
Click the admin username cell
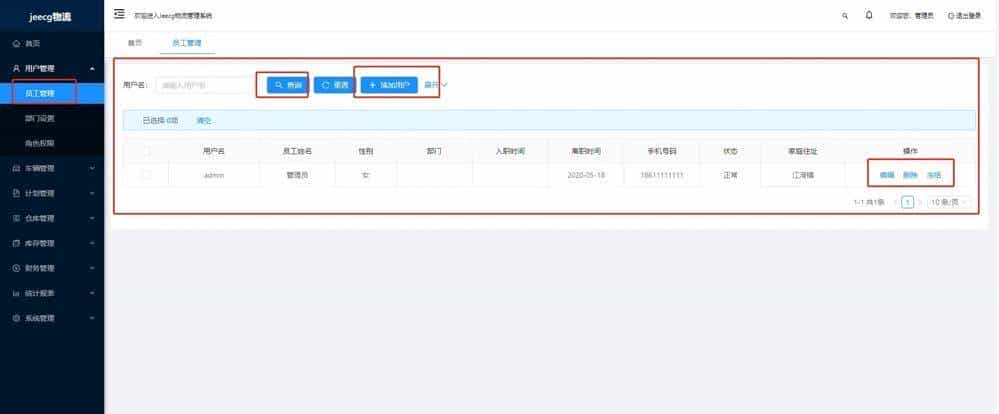coord(213,175)
